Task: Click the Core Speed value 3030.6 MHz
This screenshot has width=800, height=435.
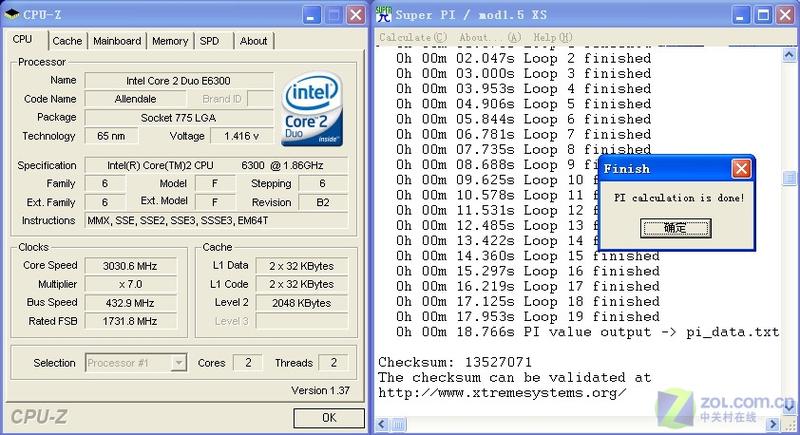Action: click(x=130, y=266)
